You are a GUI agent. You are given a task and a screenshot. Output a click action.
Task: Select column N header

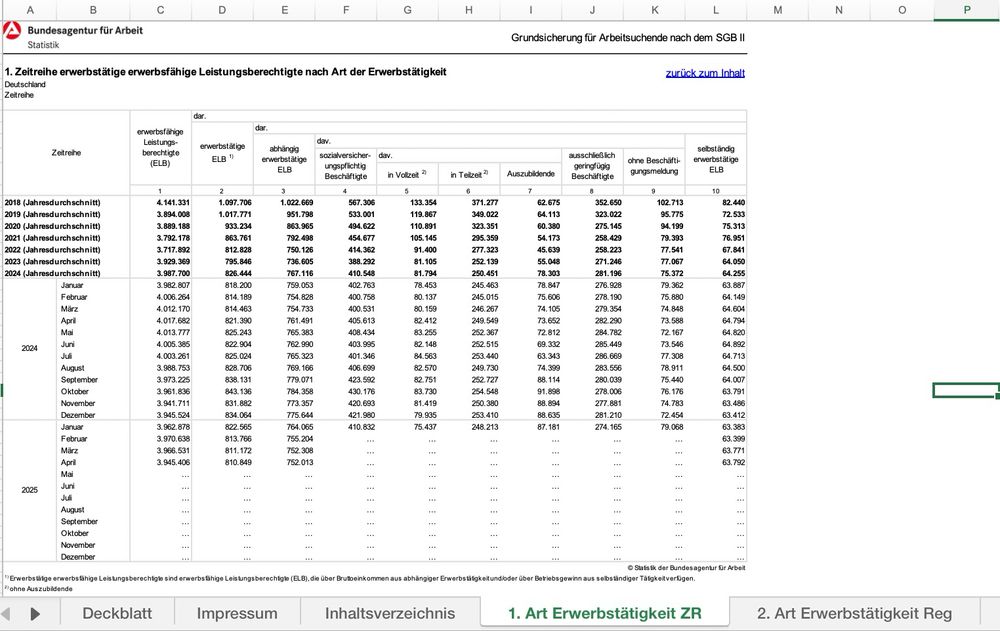click(x=839, y=10)
